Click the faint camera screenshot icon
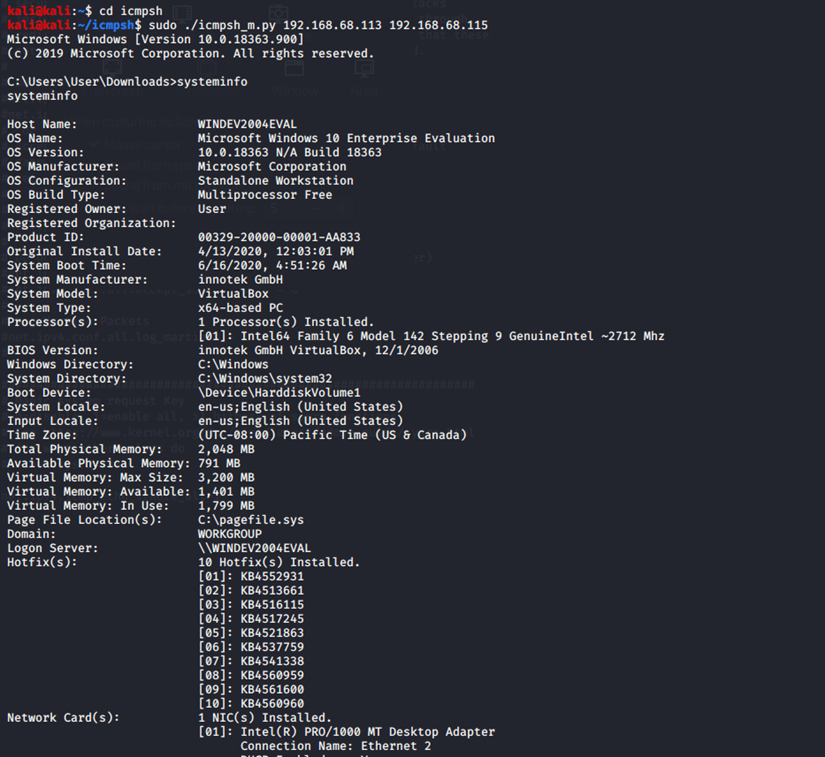Image resolution: width=825 pixels, height=757 pixels. point(278,12)
